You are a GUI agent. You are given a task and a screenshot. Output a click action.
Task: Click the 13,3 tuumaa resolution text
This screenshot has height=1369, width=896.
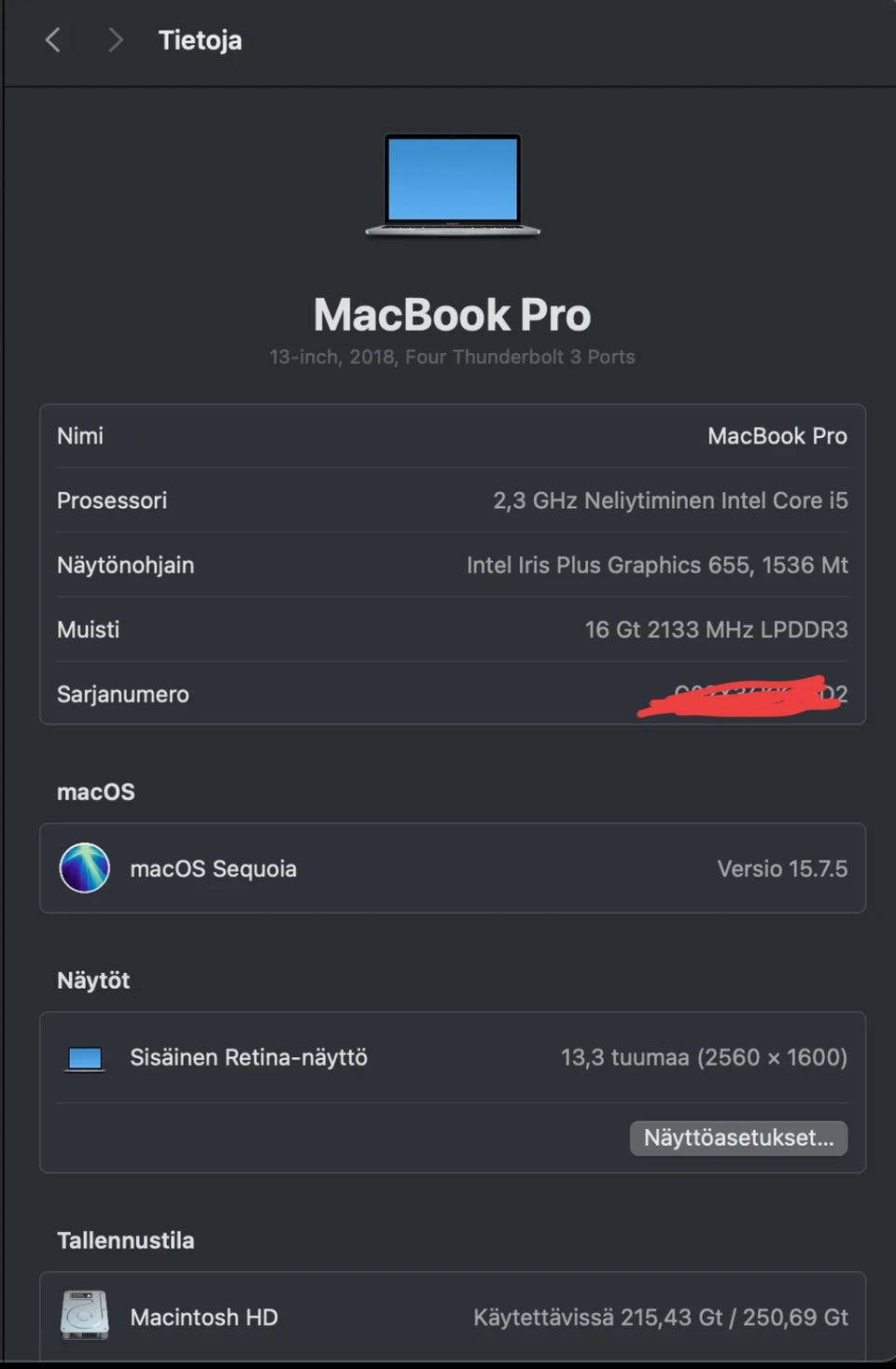point(704,1057)
